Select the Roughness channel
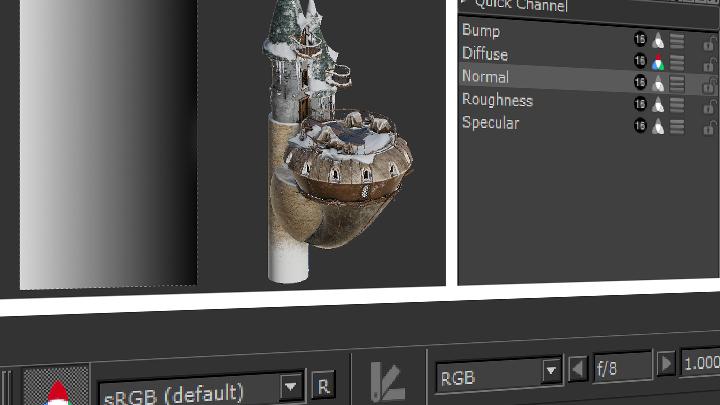This screenshot has height=405, width=720. click(497, 100)
